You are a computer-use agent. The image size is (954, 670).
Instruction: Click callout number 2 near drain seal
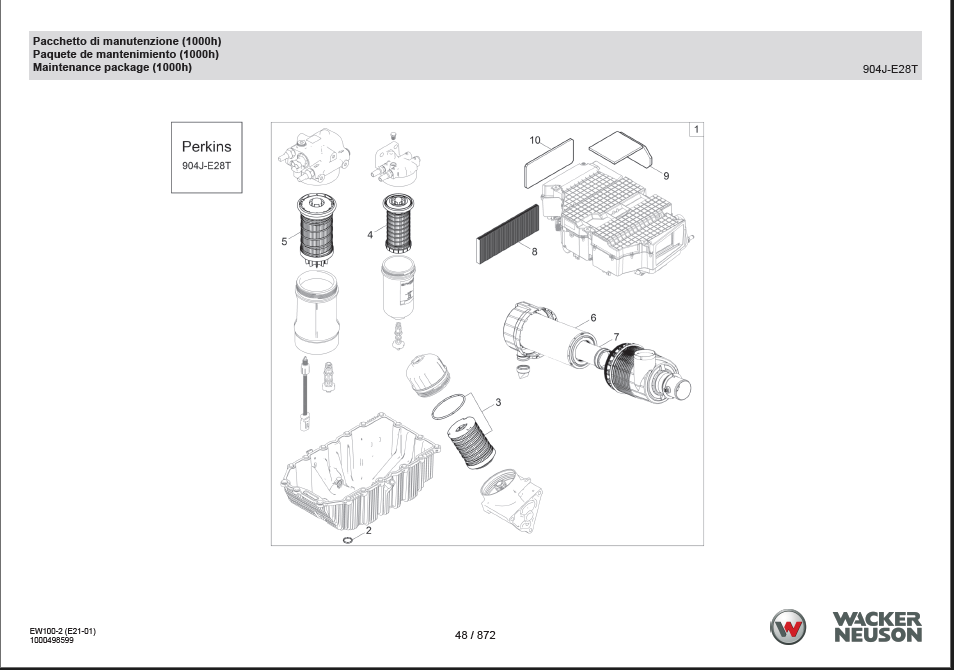[x=368, y=530]
